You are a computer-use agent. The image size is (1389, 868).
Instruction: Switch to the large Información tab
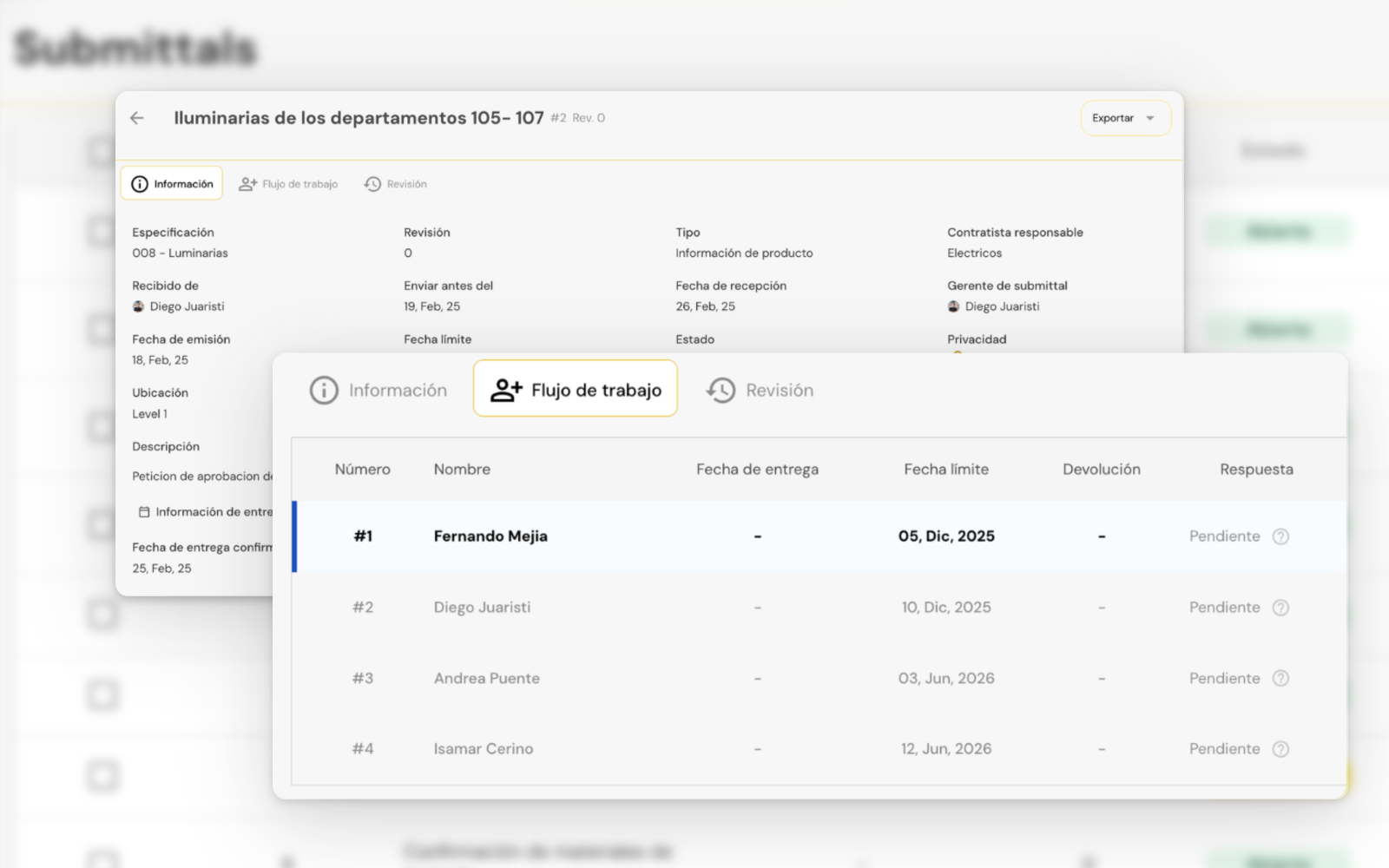coord(379,391)
